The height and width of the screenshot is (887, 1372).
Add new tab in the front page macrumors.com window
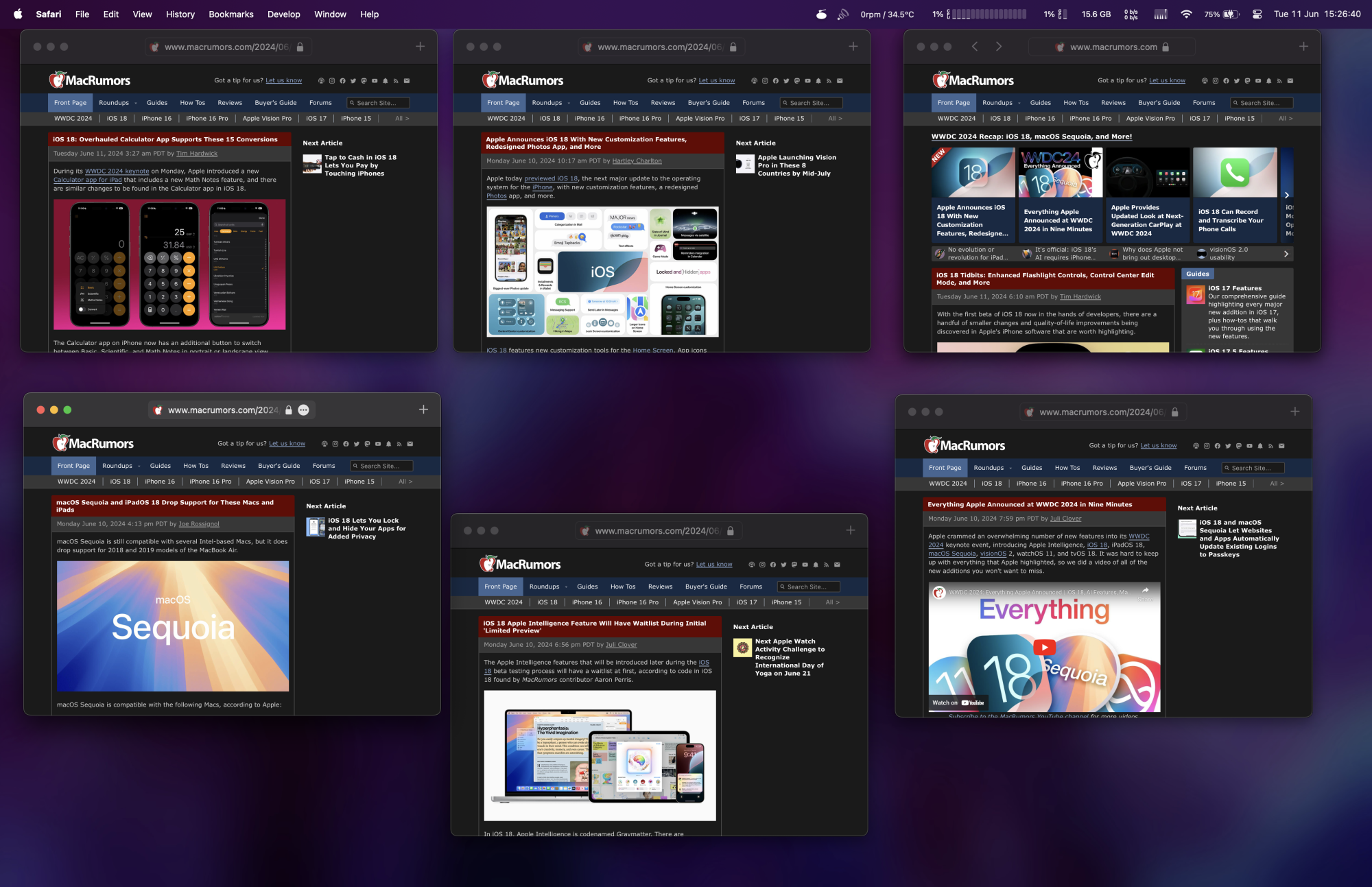pyautogui.click(x=1303, y=47)
